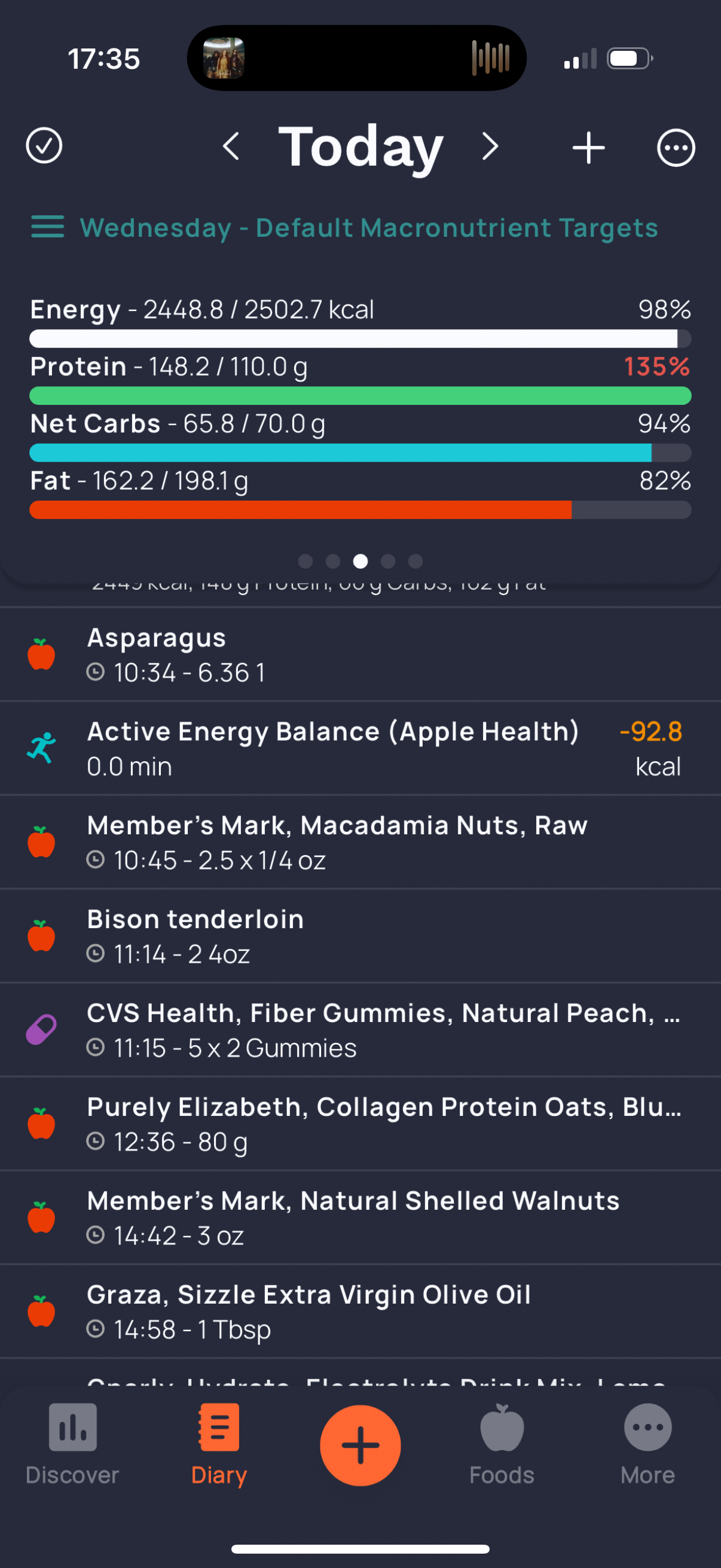Screen dimensions: 721x1568
Task: Go to the next day
Action: click(x=490, y=146)
